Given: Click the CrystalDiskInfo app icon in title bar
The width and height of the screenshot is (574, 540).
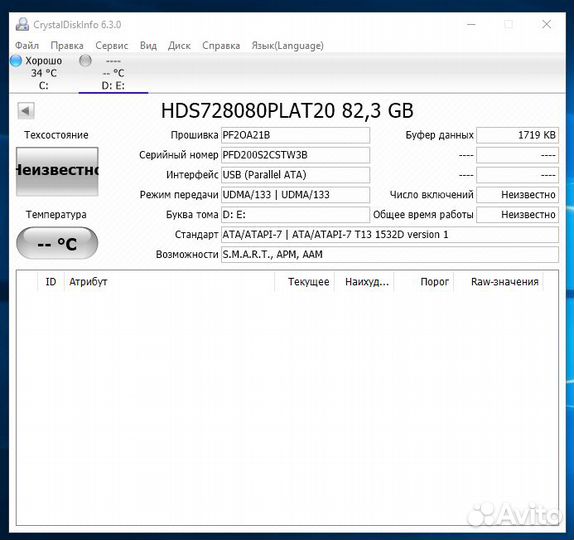Looking at the screenshot, I should [22, 25].
